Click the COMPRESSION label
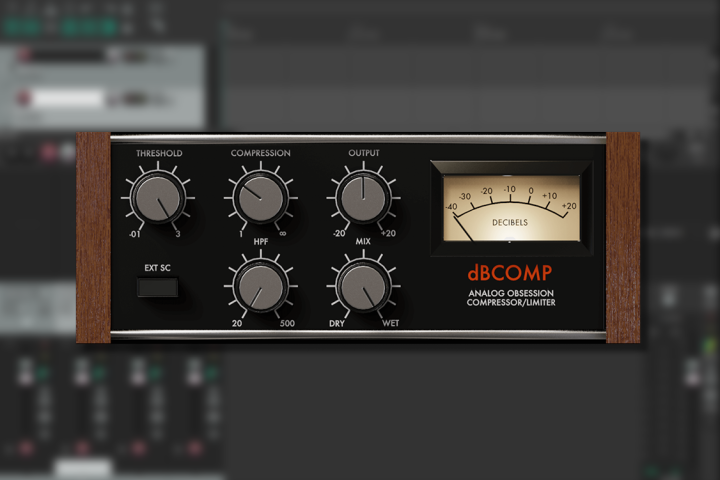Image resolution: width=720 pixels, height=480 pixels. pos(260,153)
